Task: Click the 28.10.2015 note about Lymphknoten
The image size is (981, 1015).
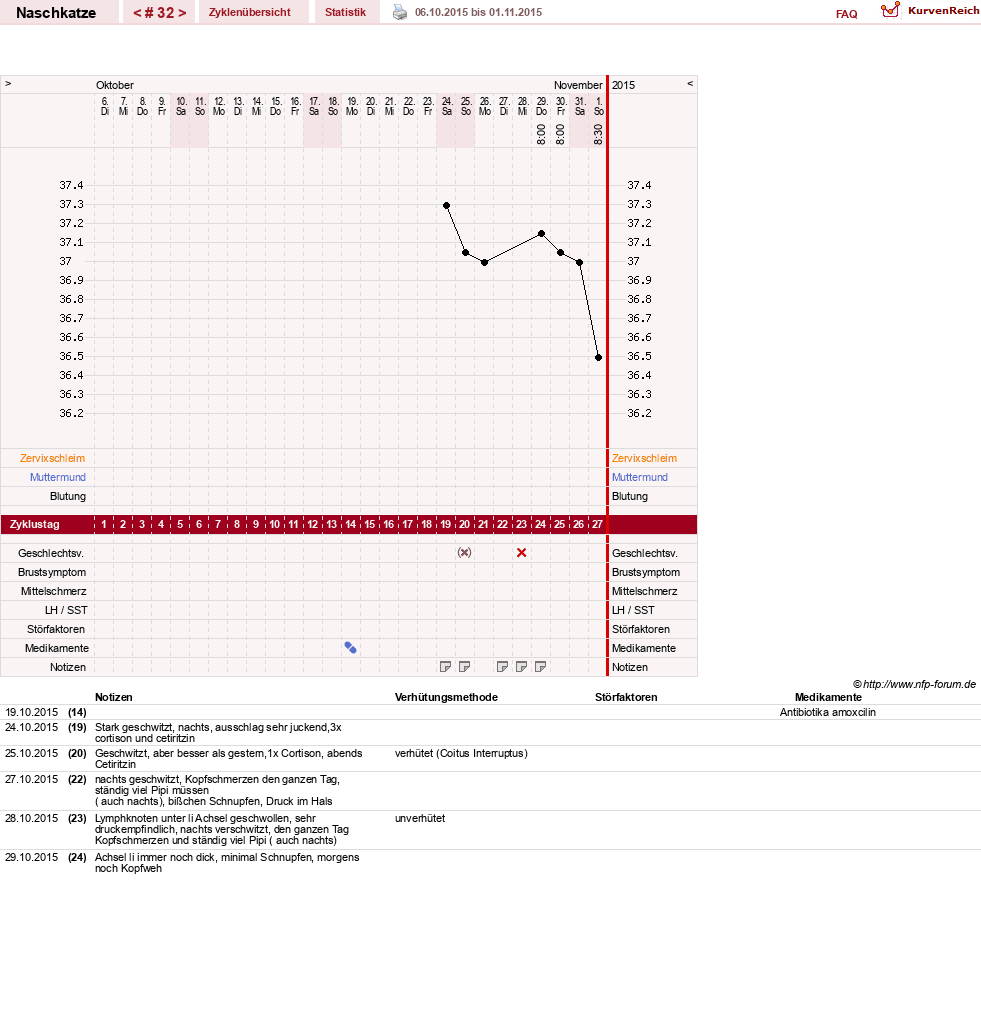Action: tap(222, 829)
